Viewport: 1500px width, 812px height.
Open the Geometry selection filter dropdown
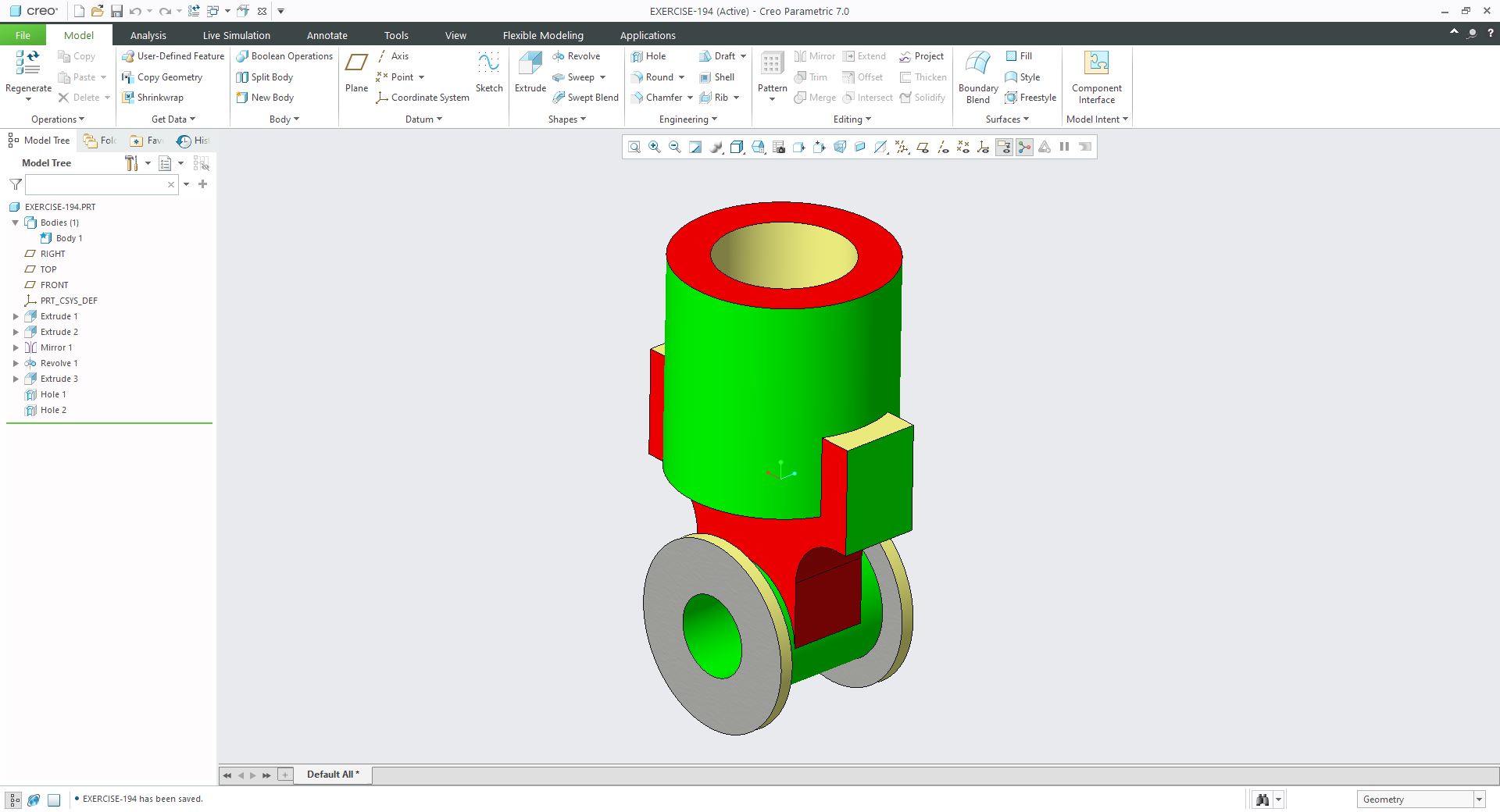pos(1479,800)
